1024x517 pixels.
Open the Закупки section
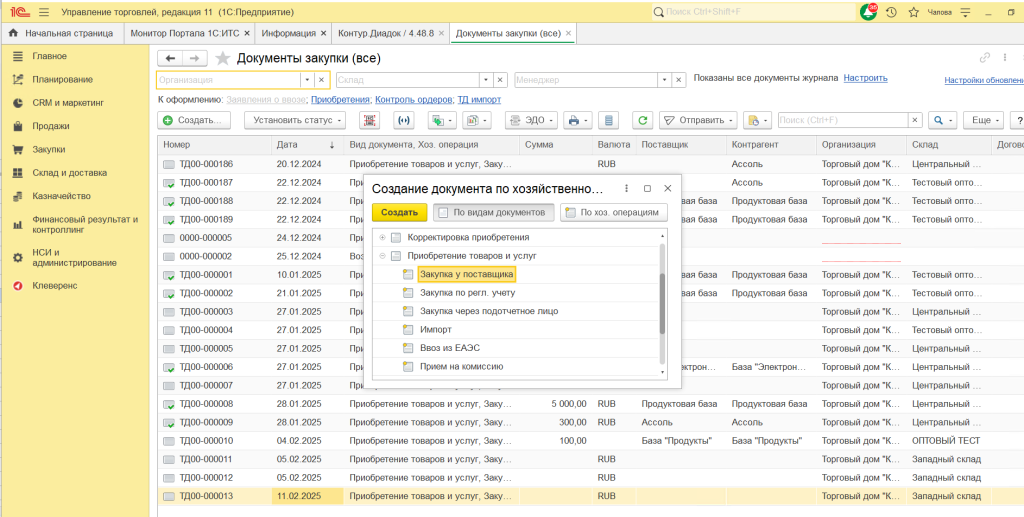click(x=48, y=149)
